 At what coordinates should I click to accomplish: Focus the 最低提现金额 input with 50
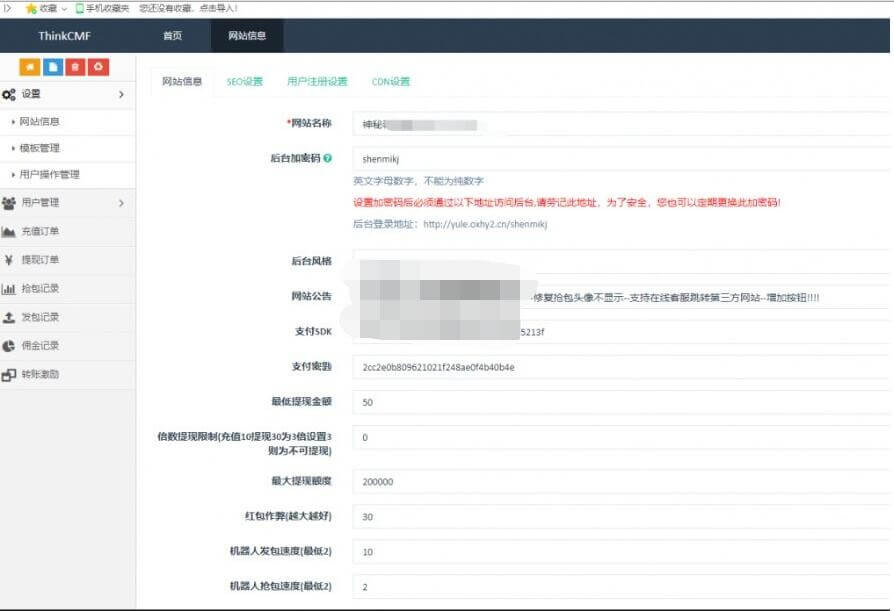(621, 402)
